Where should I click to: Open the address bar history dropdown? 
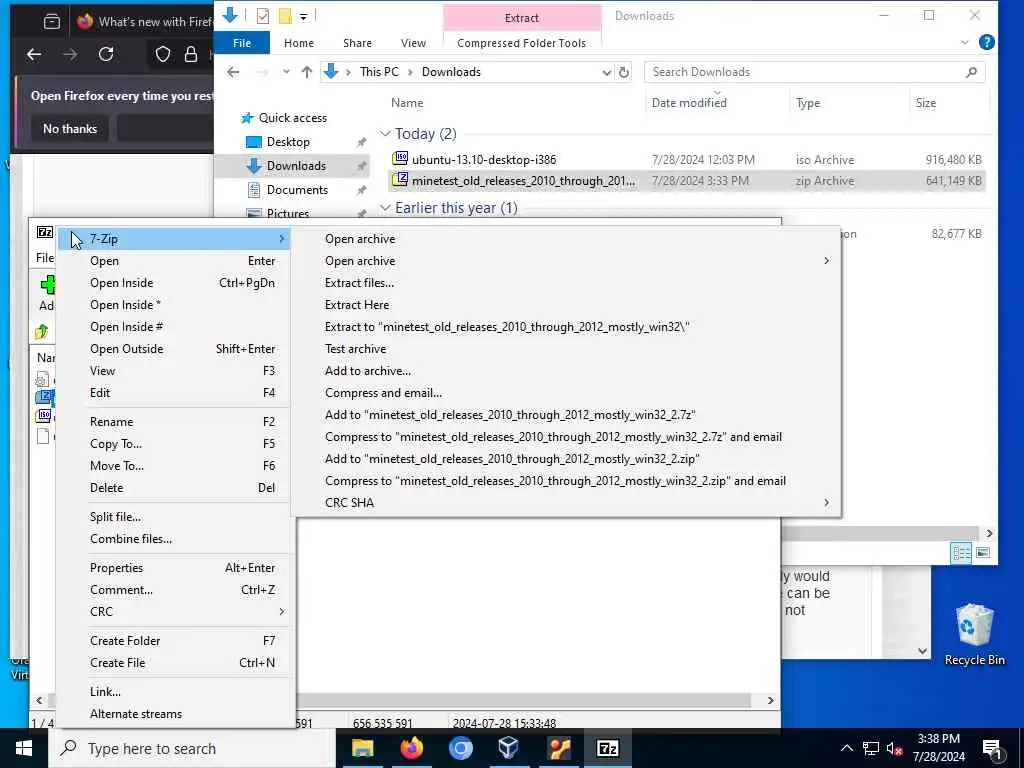607,72
